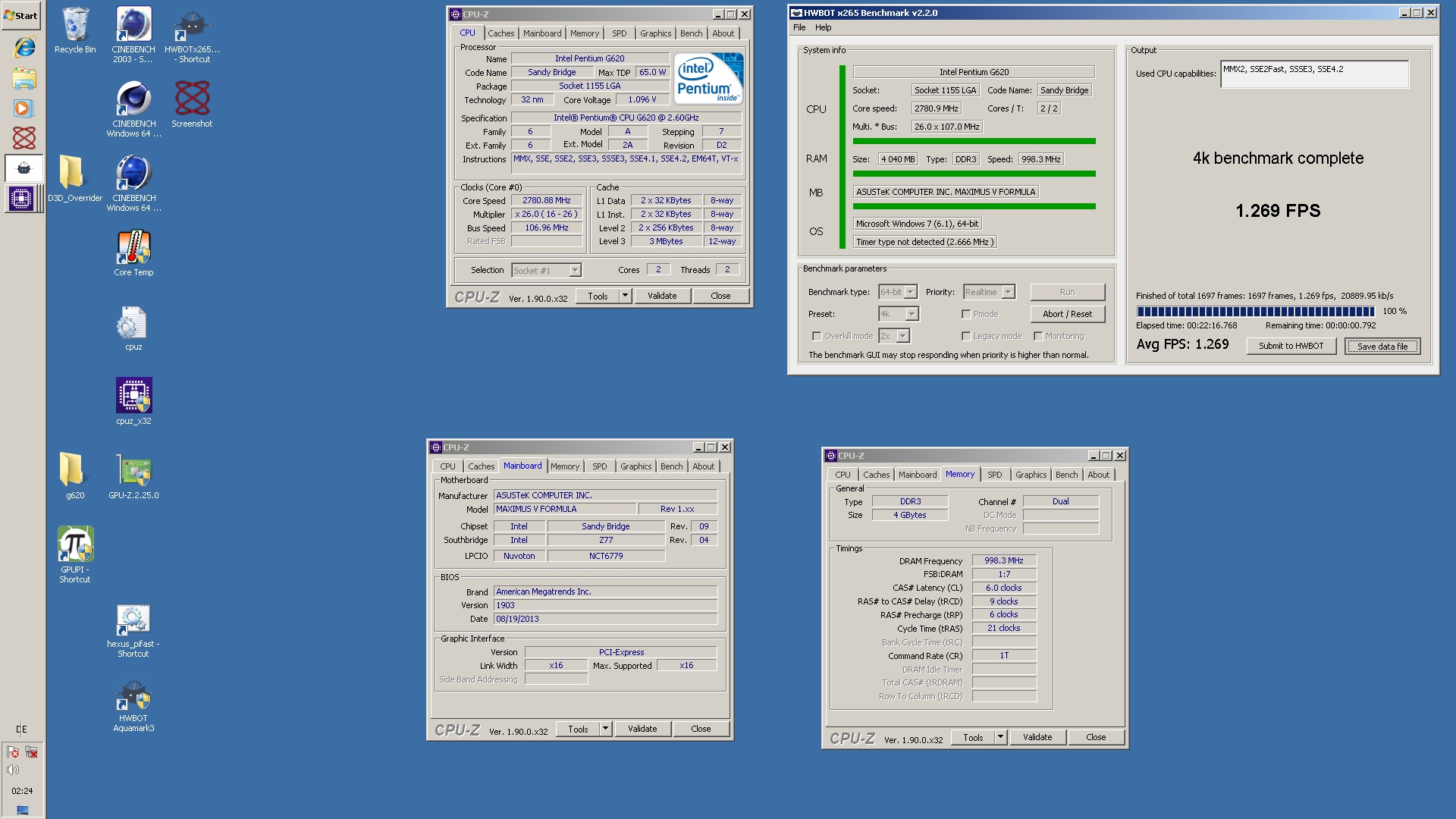1456x819 pixels.
Task: Click Action Center flag tray icon
Action: tap(13, 752)
